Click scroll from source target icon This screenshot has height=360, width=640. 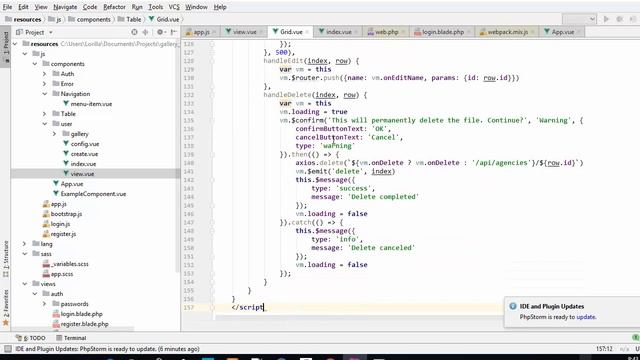point(134,32)
